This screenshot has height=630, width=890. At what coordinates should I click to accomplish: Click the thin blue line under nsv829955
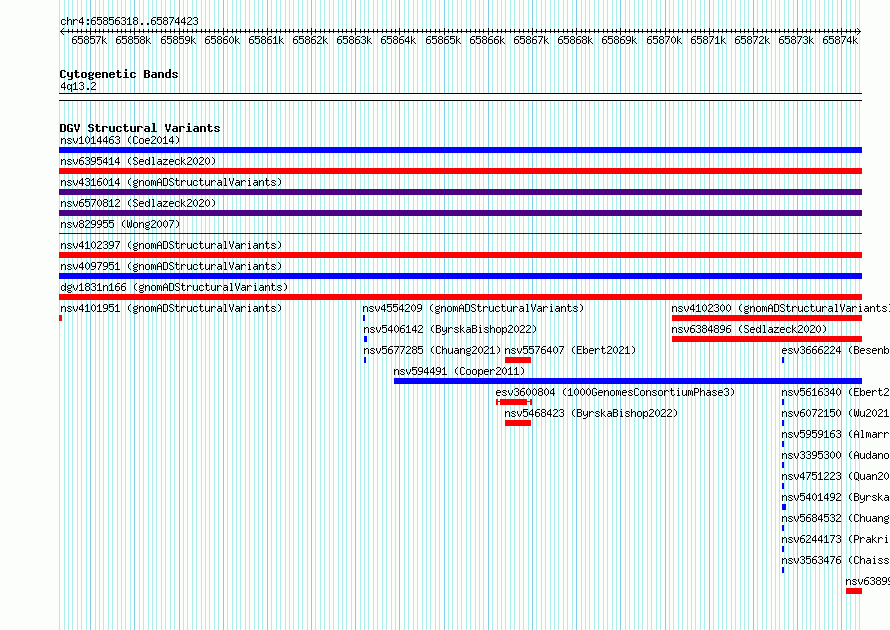[x=460, y=233]
